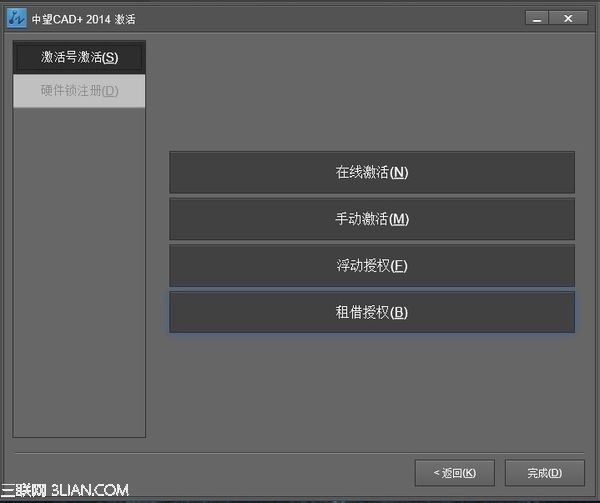Select the 激活号激活(S) tab
600x503 pixels.
pyautogui.click(x=79, y=57)
